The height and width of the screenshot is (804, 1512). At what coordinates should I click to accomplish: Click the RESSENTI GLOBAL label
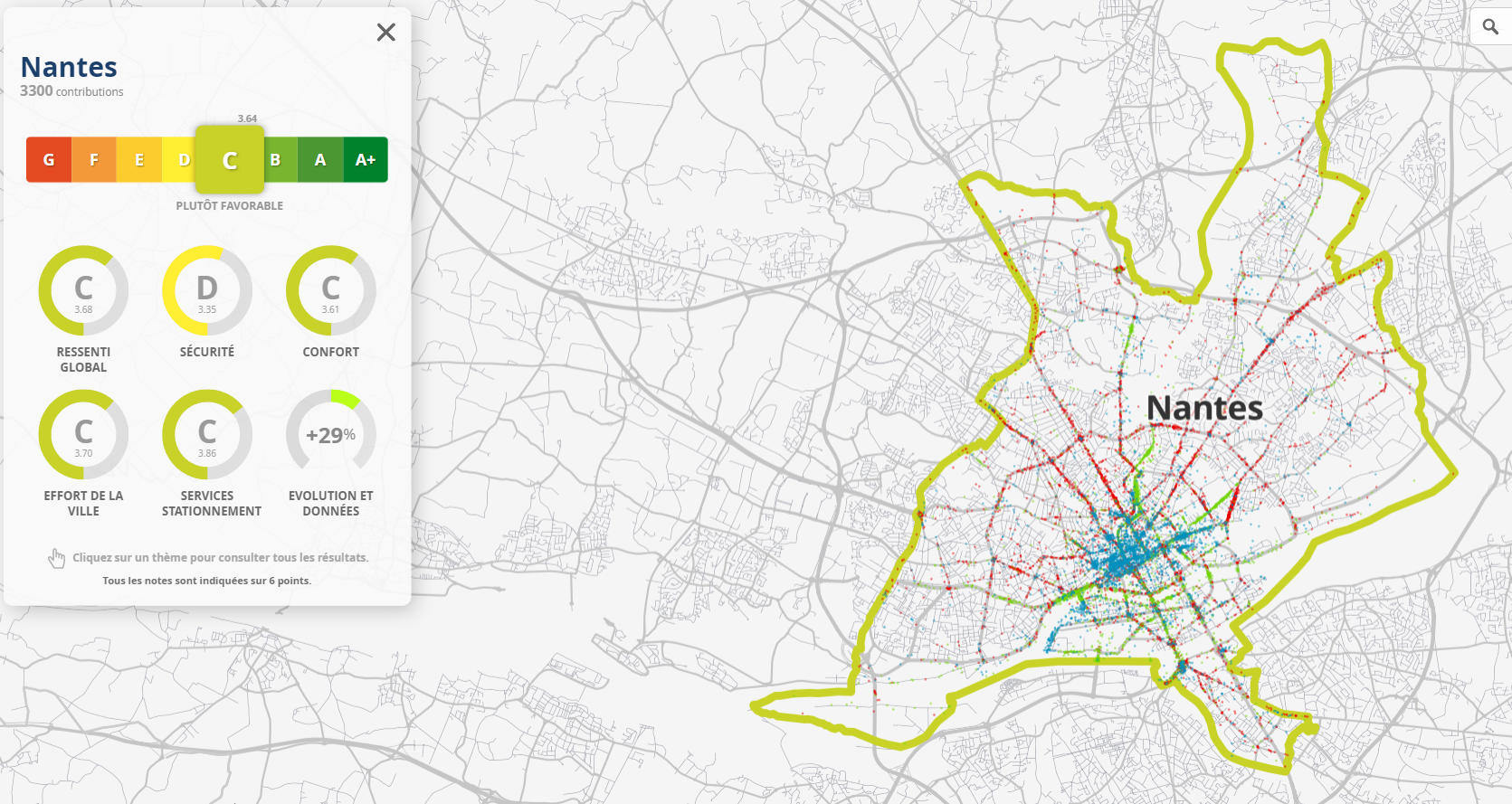click(83, 360)
